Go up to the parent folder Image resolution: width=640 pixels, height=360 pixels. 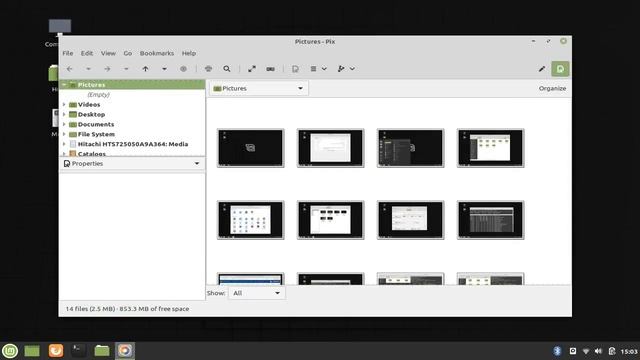[145, 69]
